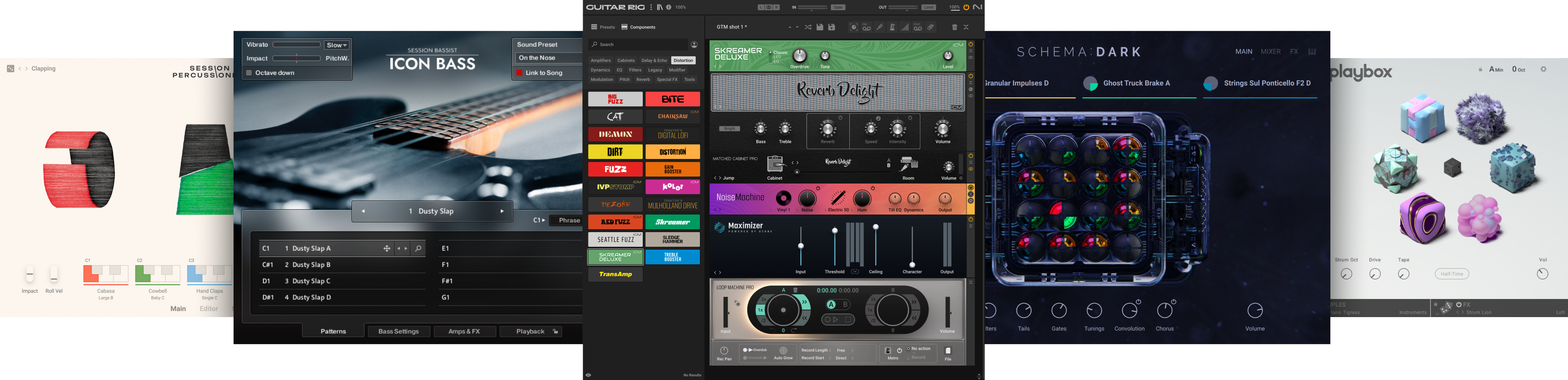Toggle Octave down checkbox in Icon Bass
The height and width of the screenshot is (380, 1568).
[x=249, y=72]
